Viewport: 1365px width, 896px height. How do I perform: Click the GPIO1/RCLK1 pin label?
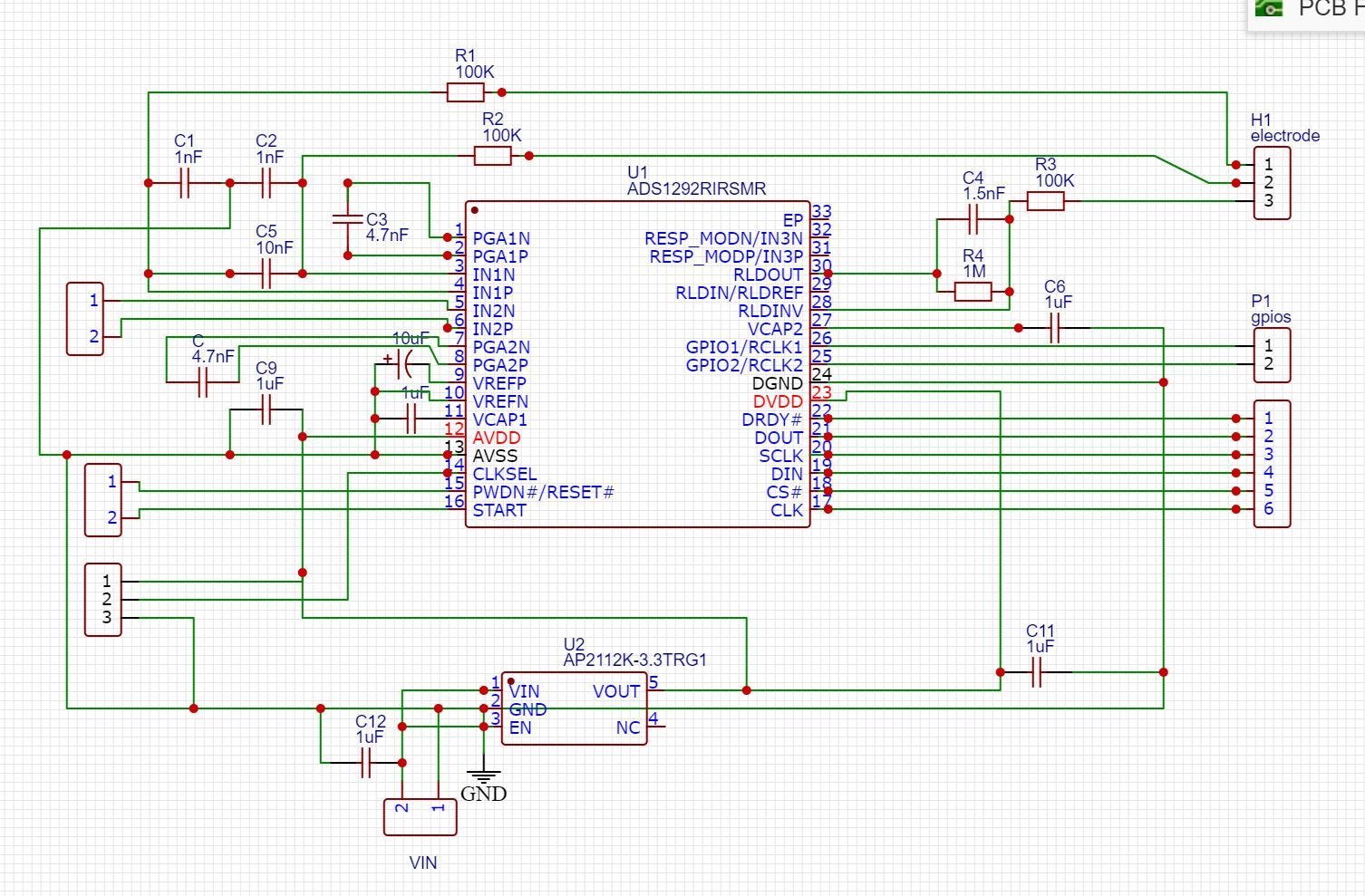744,347
